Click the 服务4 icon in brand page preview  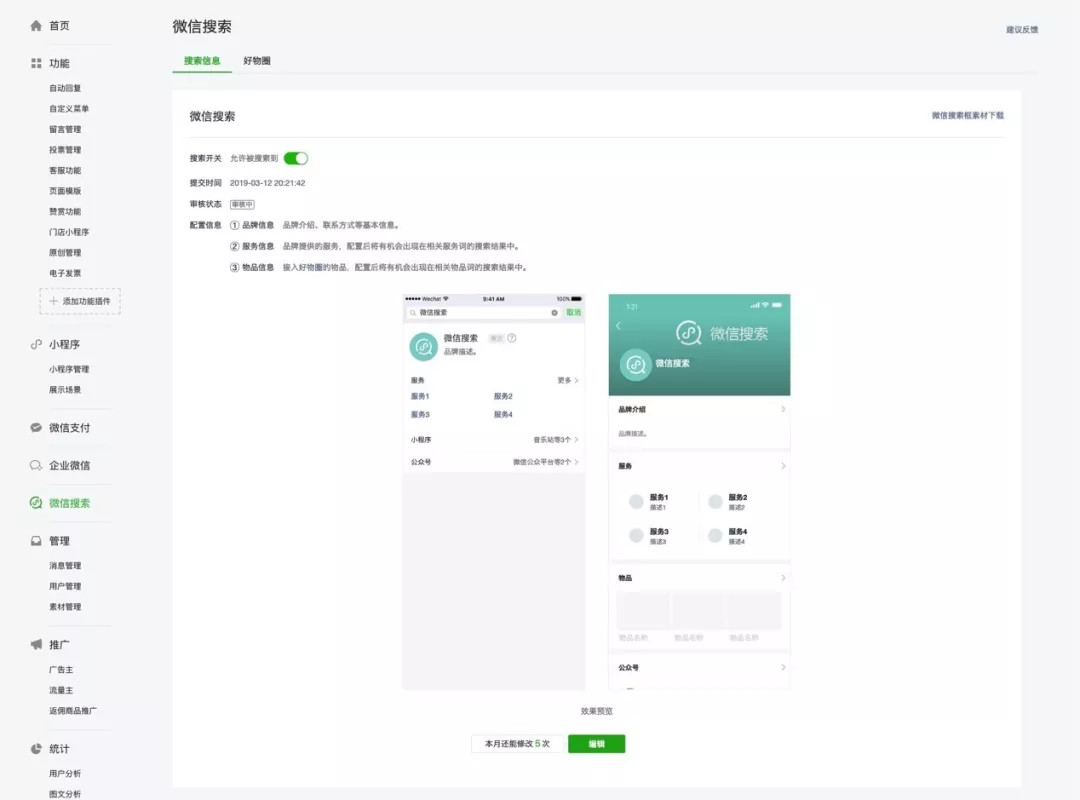(716, 535)
